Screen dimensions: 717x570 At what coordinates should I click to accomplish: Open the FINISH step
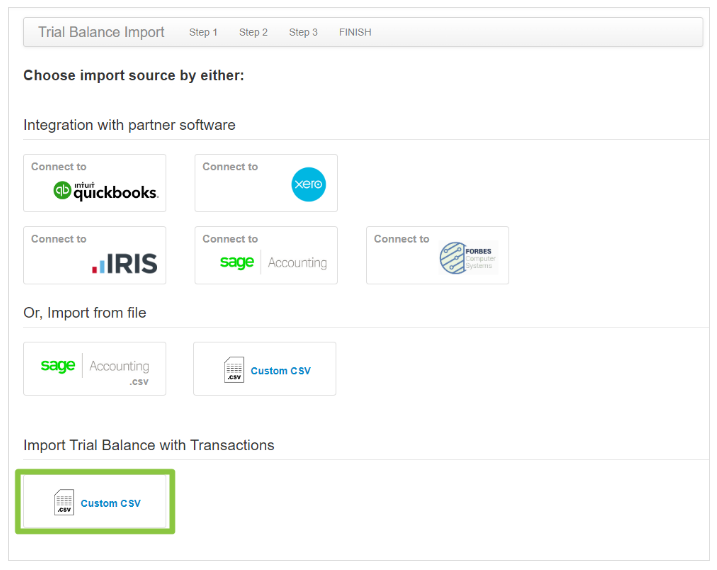355,32
